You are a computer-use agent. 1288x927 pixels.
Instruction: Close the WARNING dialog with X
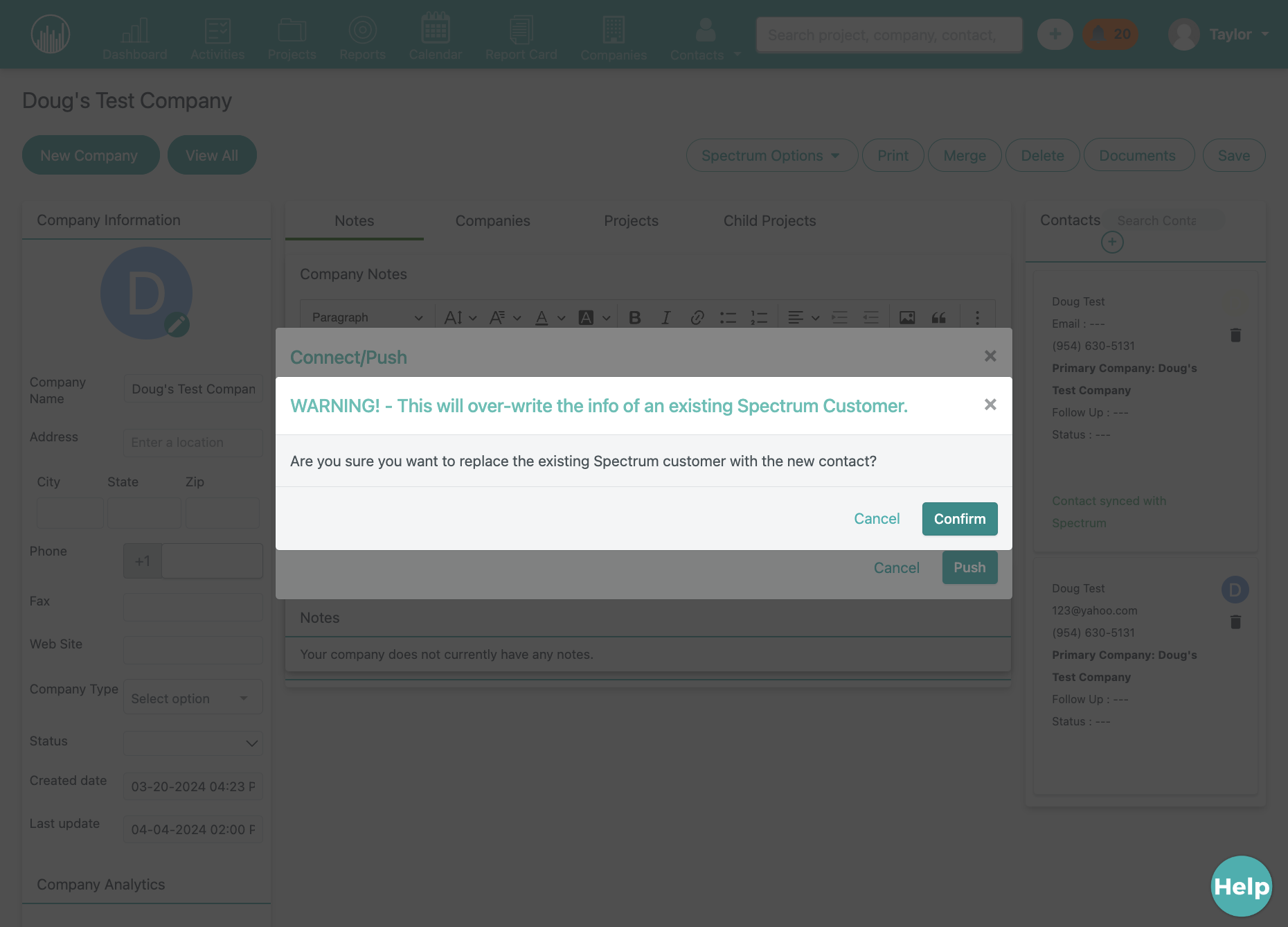point(990,405)
